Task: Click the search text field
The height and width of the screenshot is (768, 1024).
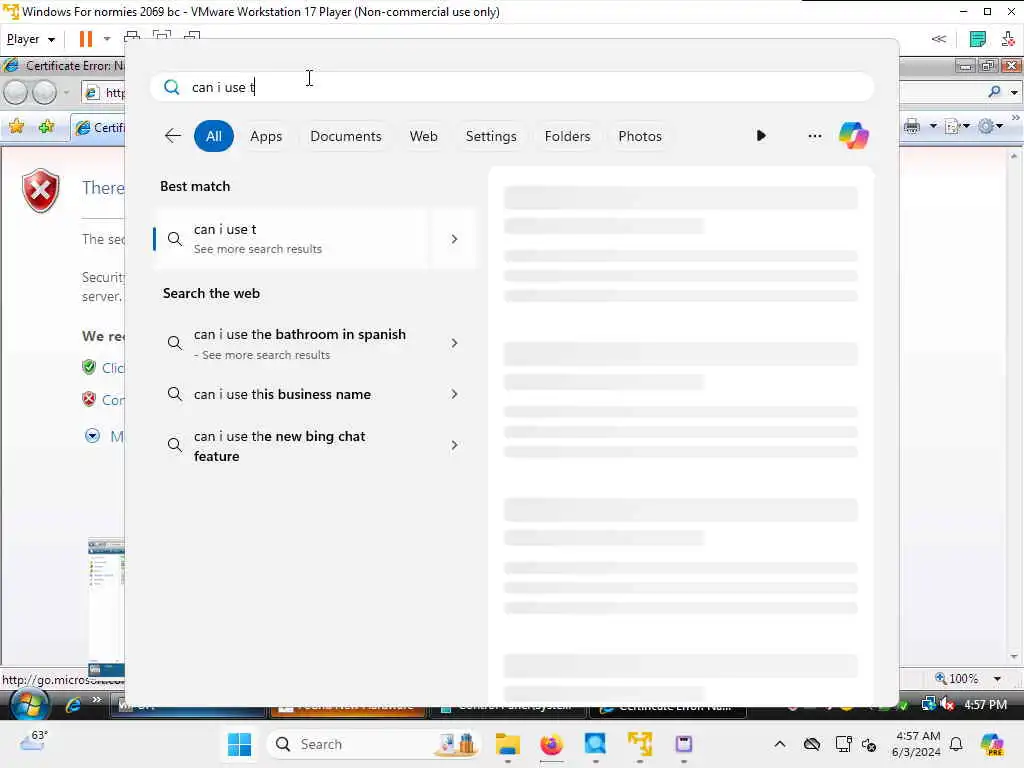Action: [512, 87]
